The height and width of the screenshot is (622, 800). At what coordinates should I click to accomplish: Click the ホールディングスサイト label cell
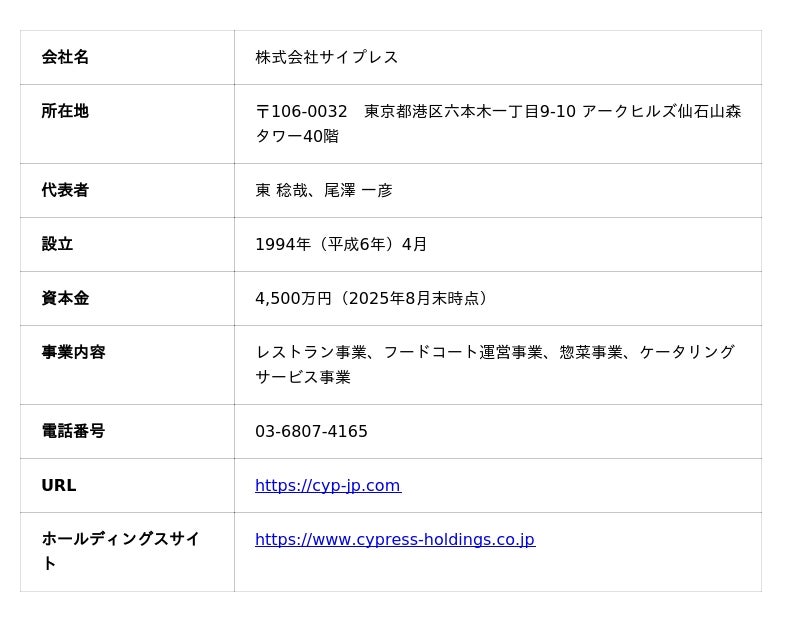coord(127,552)
